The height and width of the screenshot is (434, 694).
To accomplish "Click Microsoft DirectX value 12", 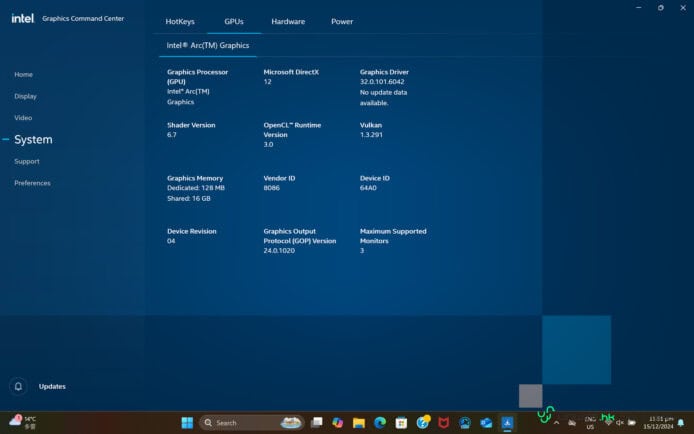I will click(267, 82).
